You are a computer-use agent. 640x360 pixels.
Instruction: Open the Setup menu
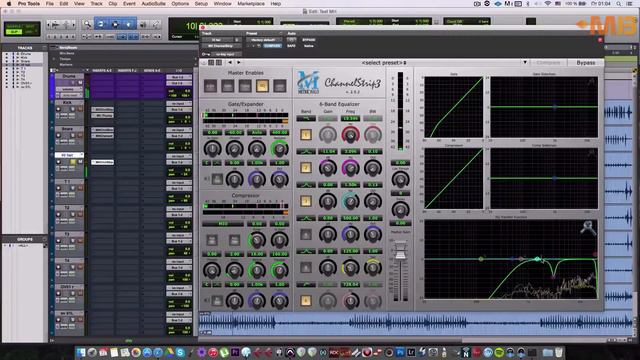(x=201, y=4)
